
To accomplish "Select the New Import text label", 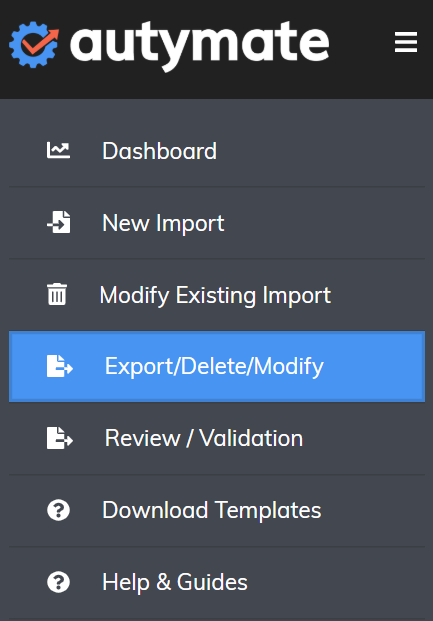I will tap(163, 223).
